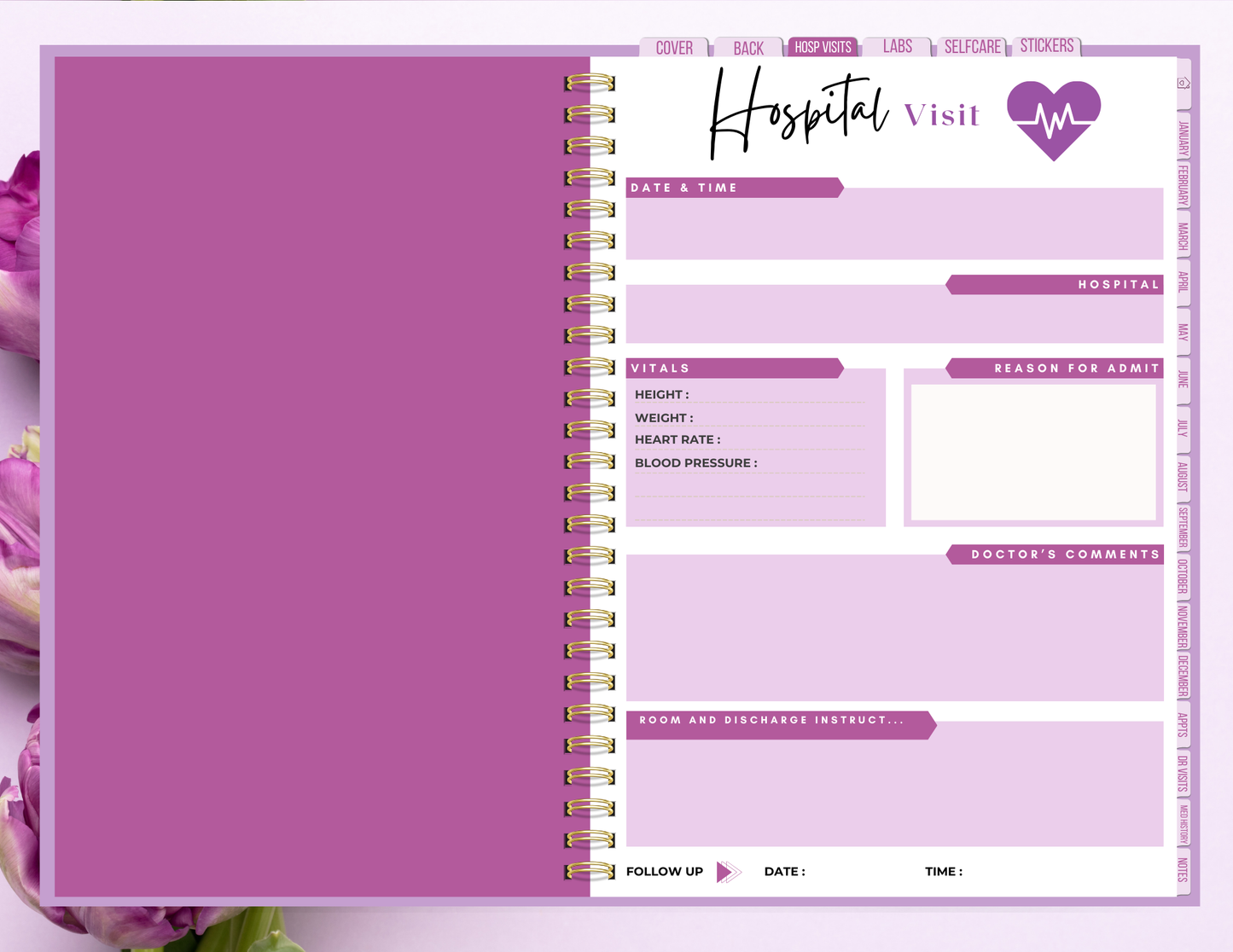Jump to the JANUARY side tab
Image resolution: width=1233 pixels, height=952 pixels.
coord(1184,138)
